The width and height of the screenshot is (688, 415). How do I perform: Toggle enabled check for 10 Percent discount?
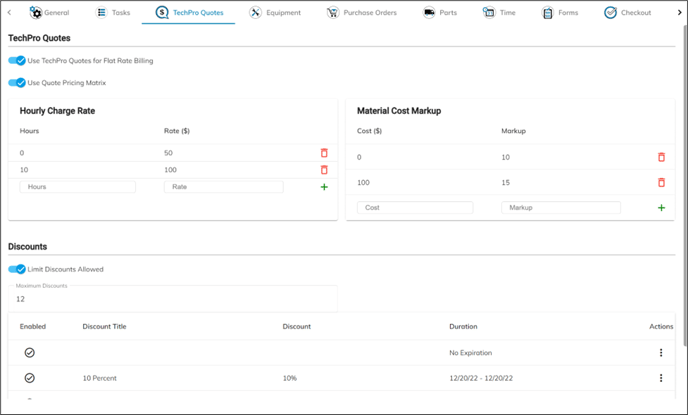point(29,378)
